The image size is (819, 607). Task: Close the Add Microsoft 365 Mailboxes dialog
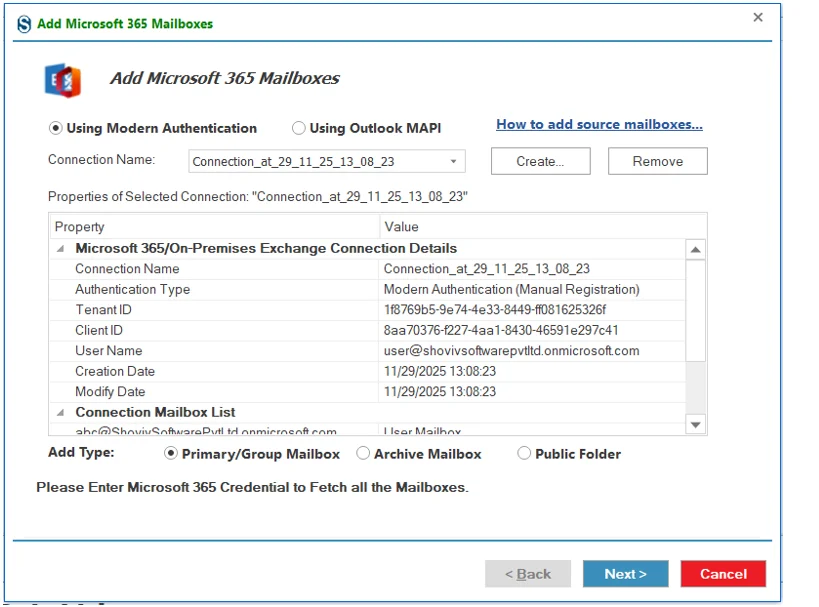(758, 17)
